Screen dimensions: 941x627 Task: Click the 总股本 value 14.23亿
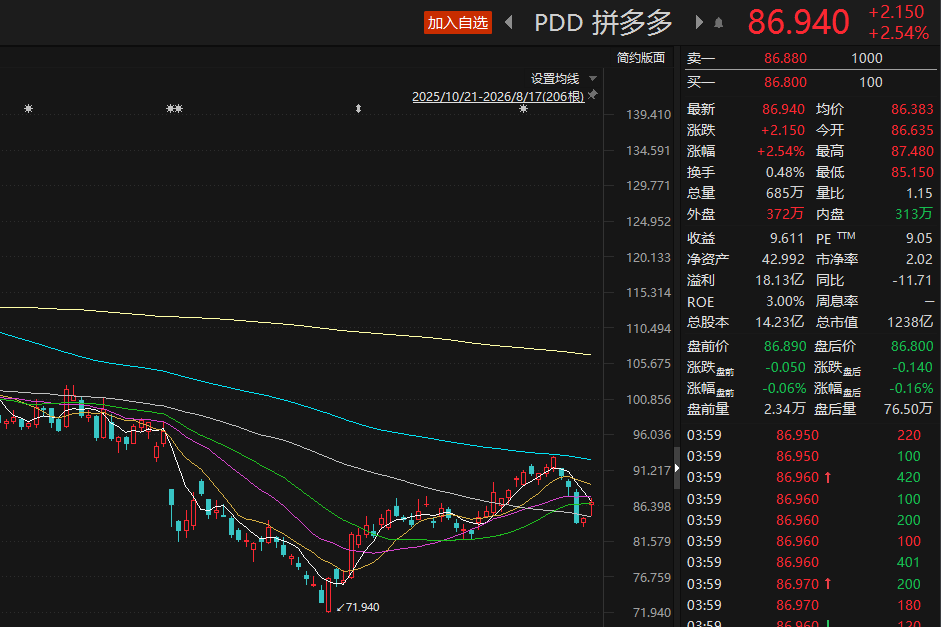tap(780, 322)
